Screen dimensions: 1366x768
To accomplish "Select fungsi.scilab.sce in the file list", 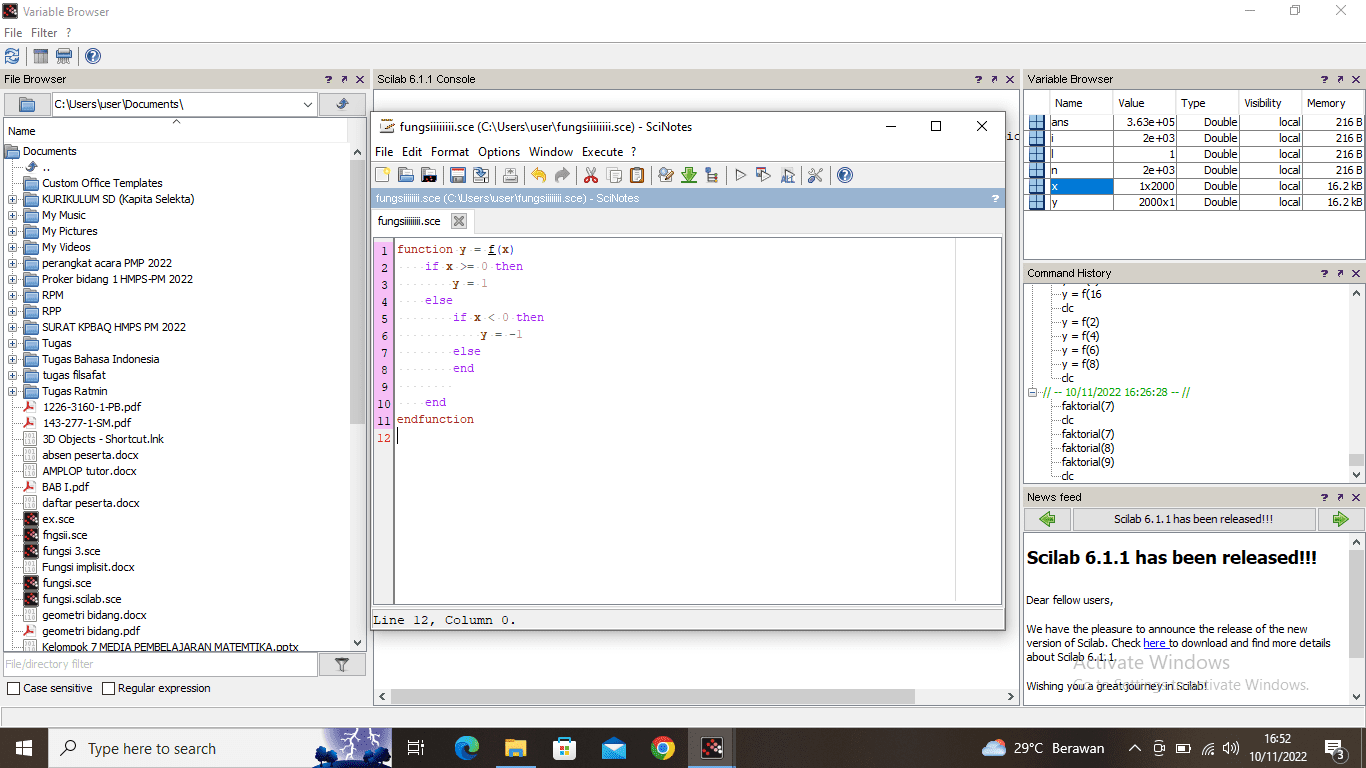I will pyautogui.click(x=81, y=599).
